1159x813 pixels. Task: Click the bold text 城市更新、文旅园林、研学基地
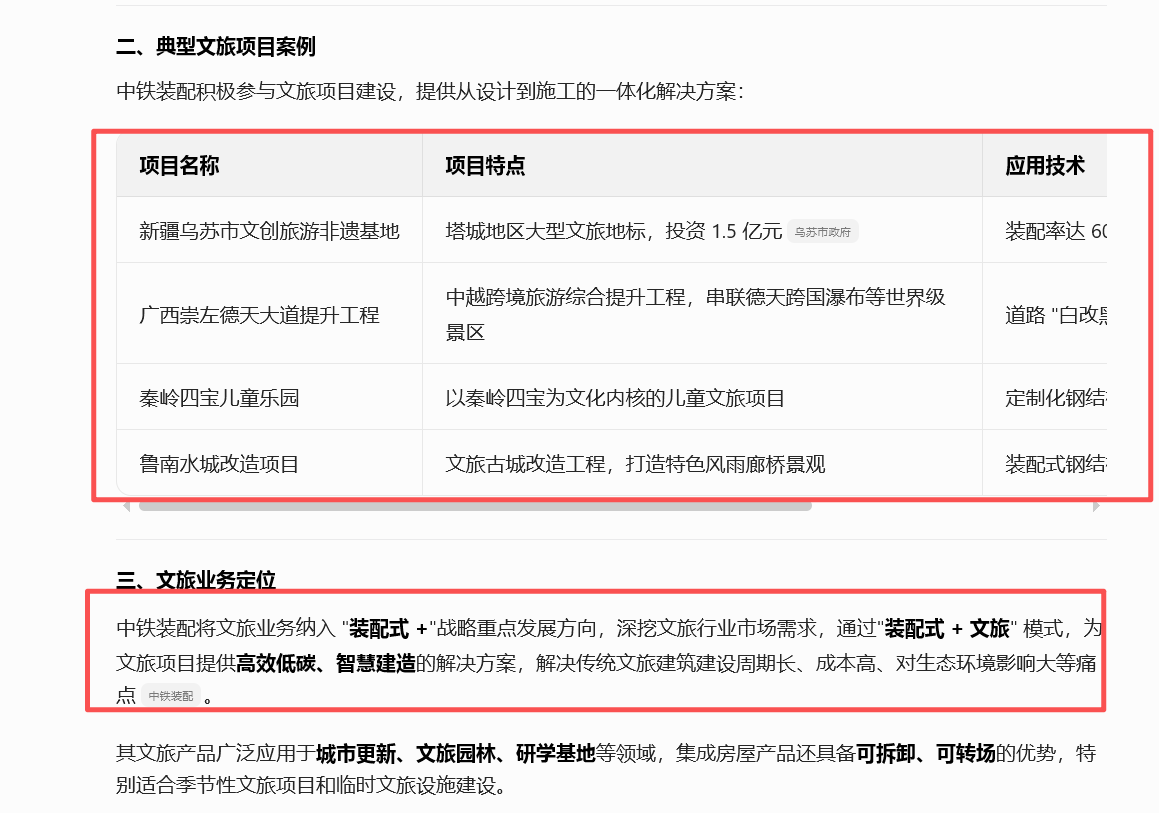click(x=455, y=753)
